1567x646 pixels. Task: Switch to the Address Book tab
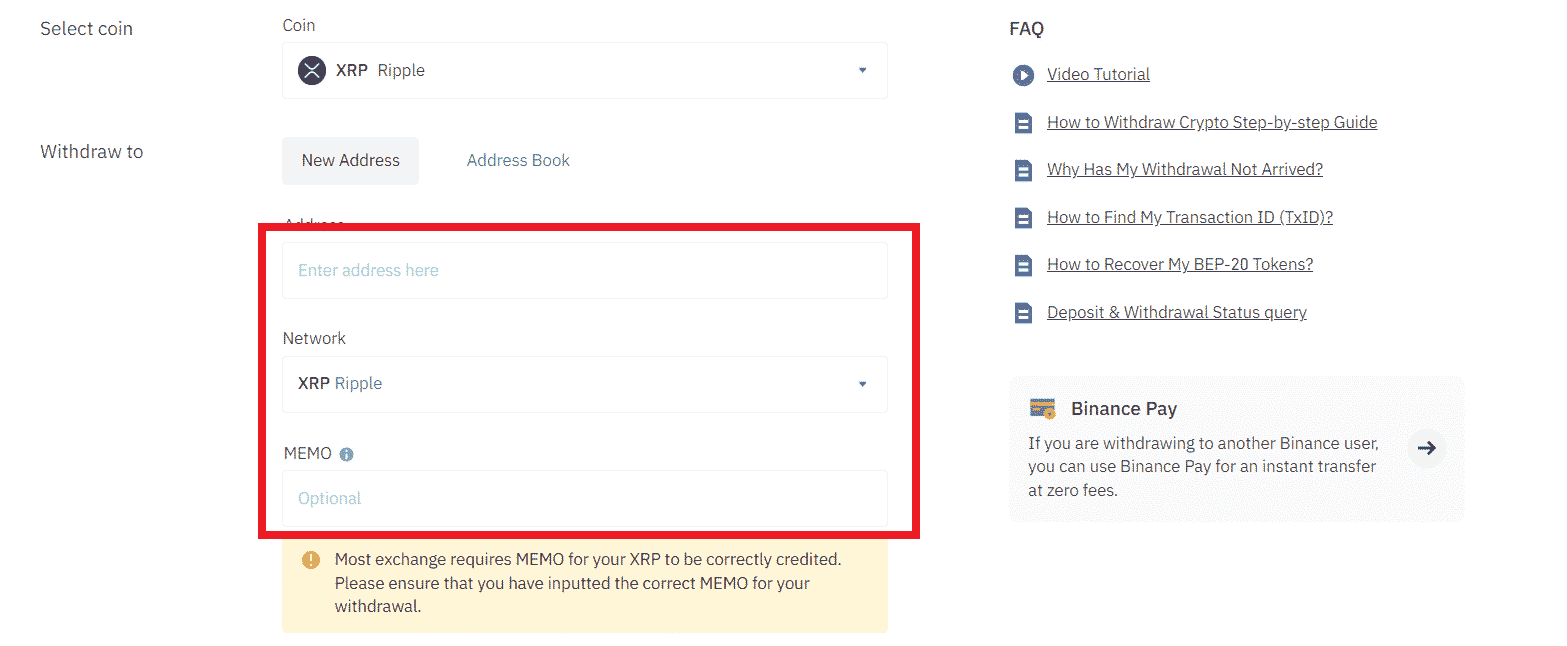click(518, 161)
